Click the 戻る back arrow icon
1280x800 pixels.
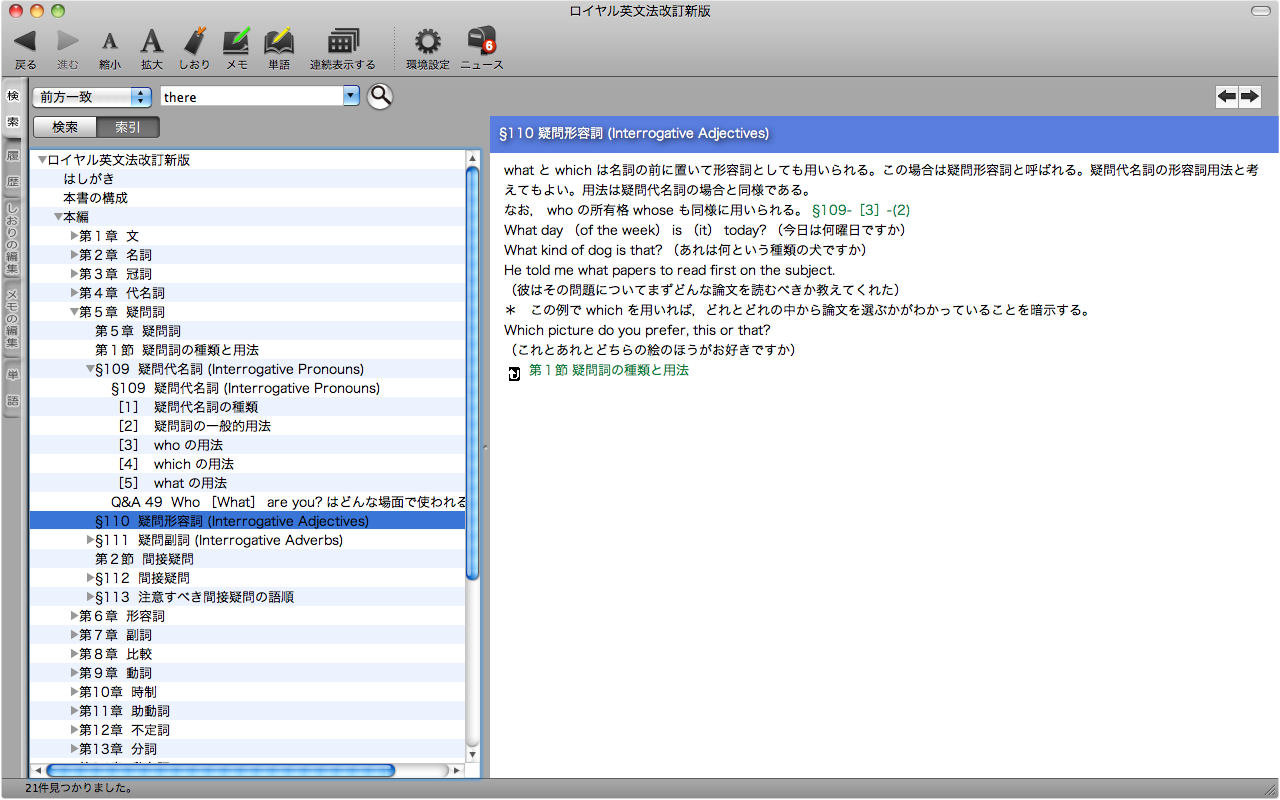click(26, 42)
